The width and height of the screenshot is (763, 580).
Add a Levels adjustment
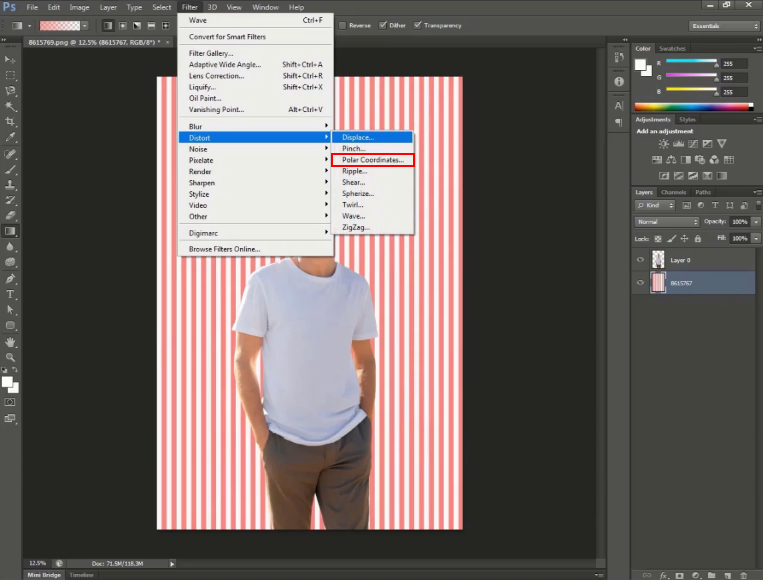[x=678, y=144]
